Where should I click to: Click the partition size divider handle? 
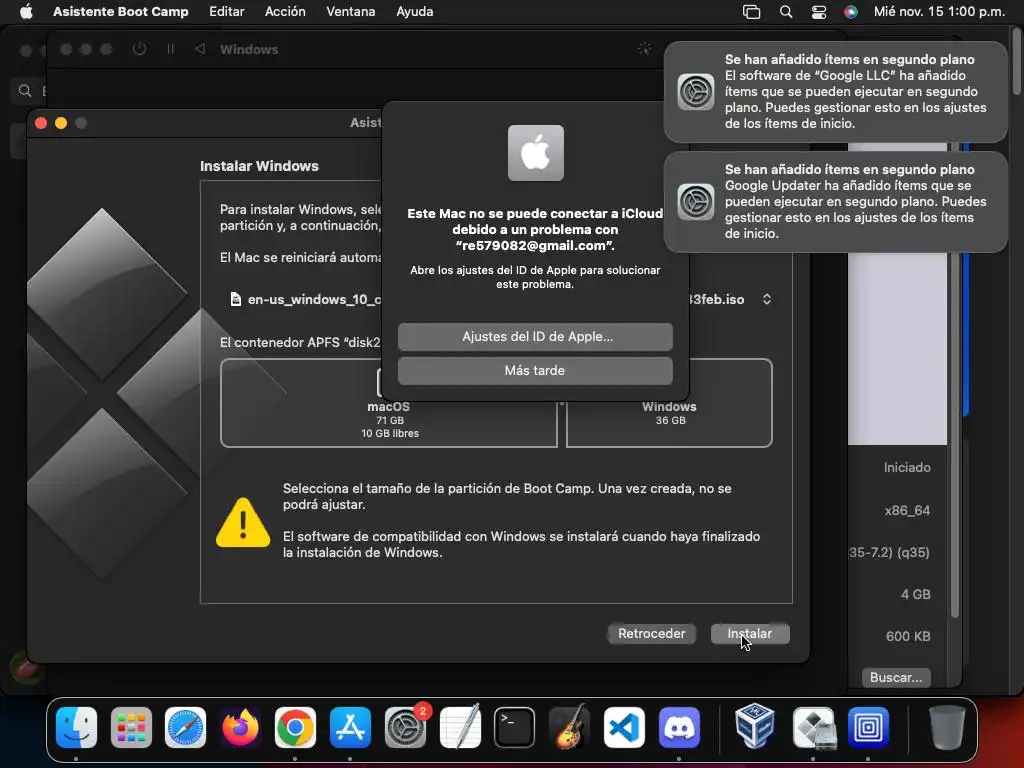point(562,404)
